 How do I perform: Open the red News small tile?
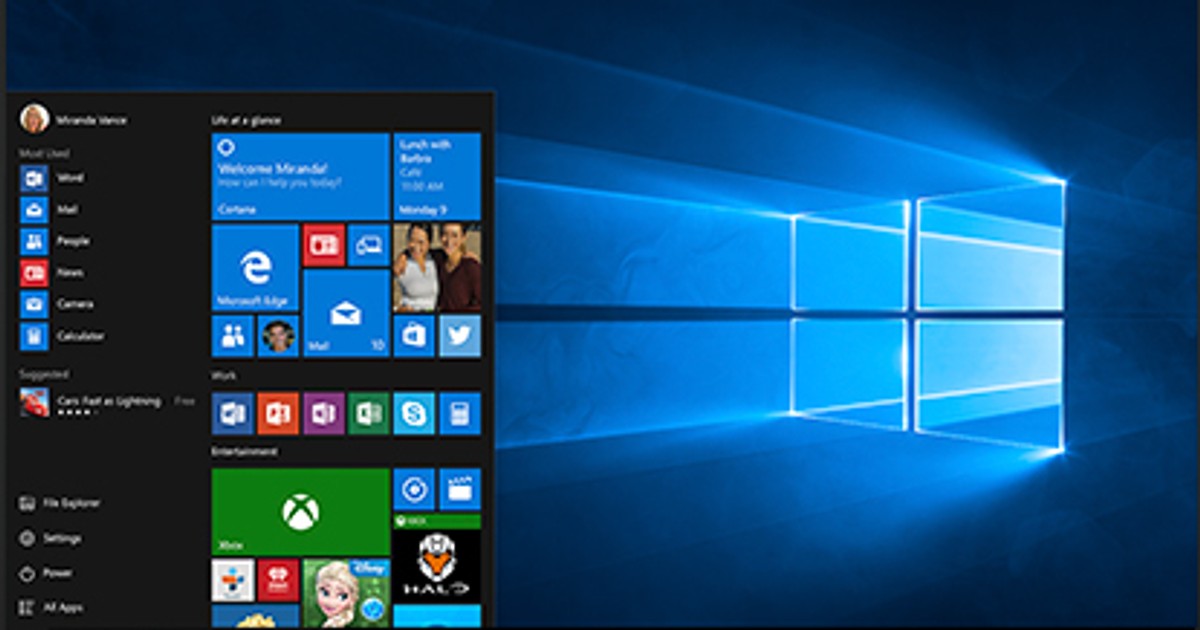(324, 245)
